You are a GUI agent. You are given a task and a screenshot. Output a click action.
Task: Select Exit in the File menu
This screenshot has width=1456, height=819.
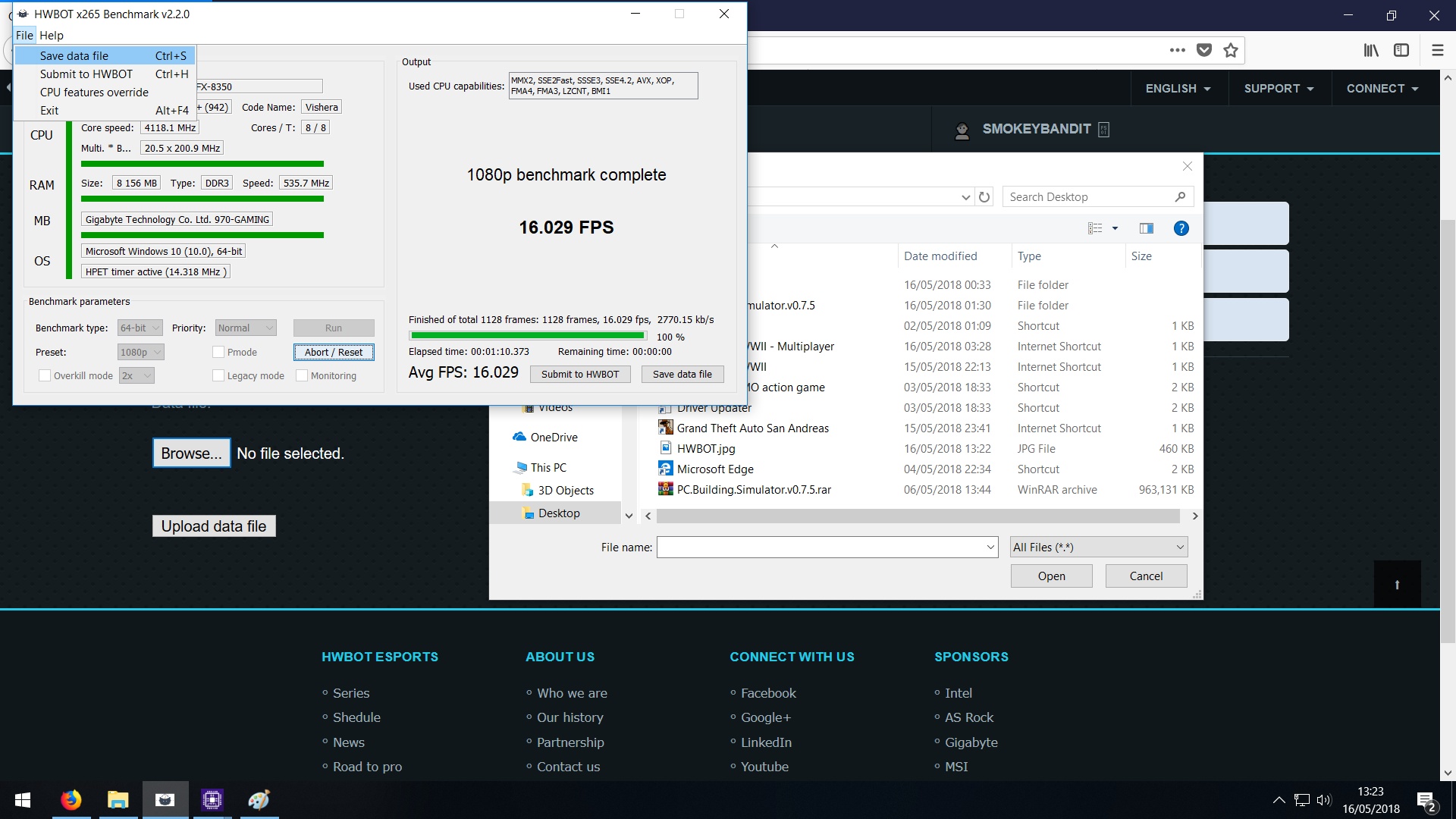click(105, 111)
